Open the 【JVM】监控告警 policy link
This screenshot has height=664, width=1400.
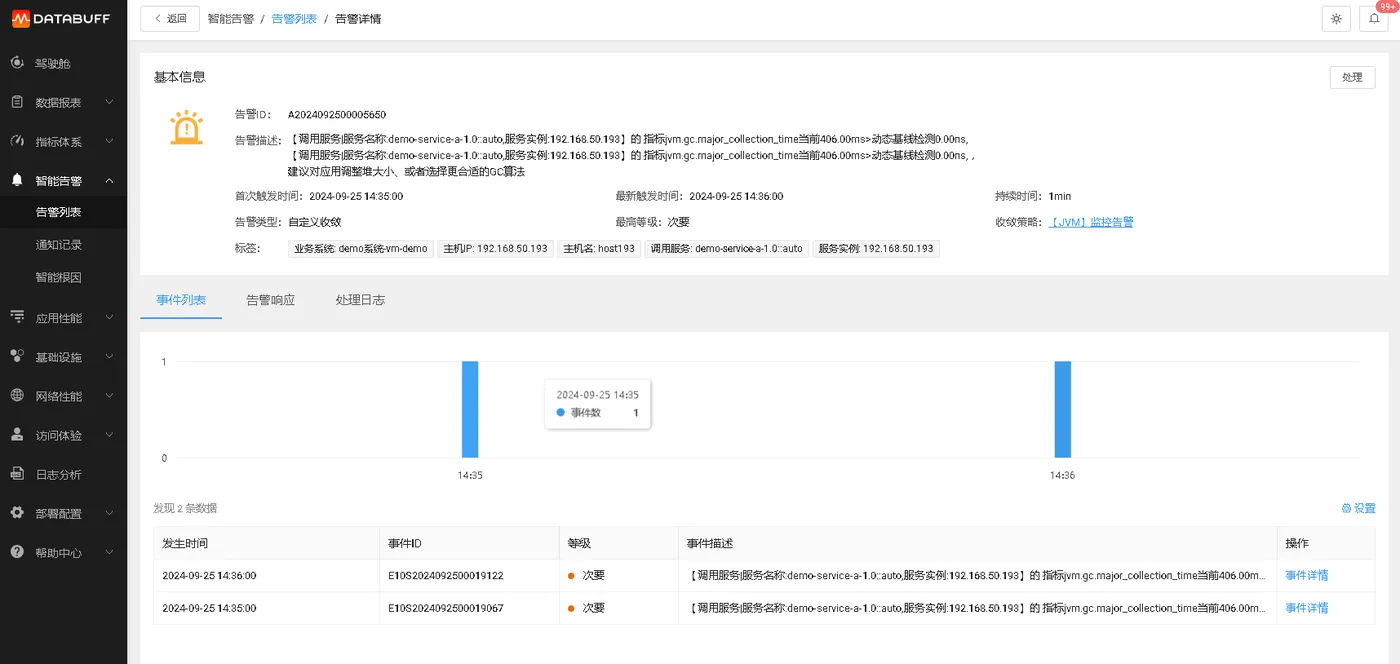(1091, 222)
